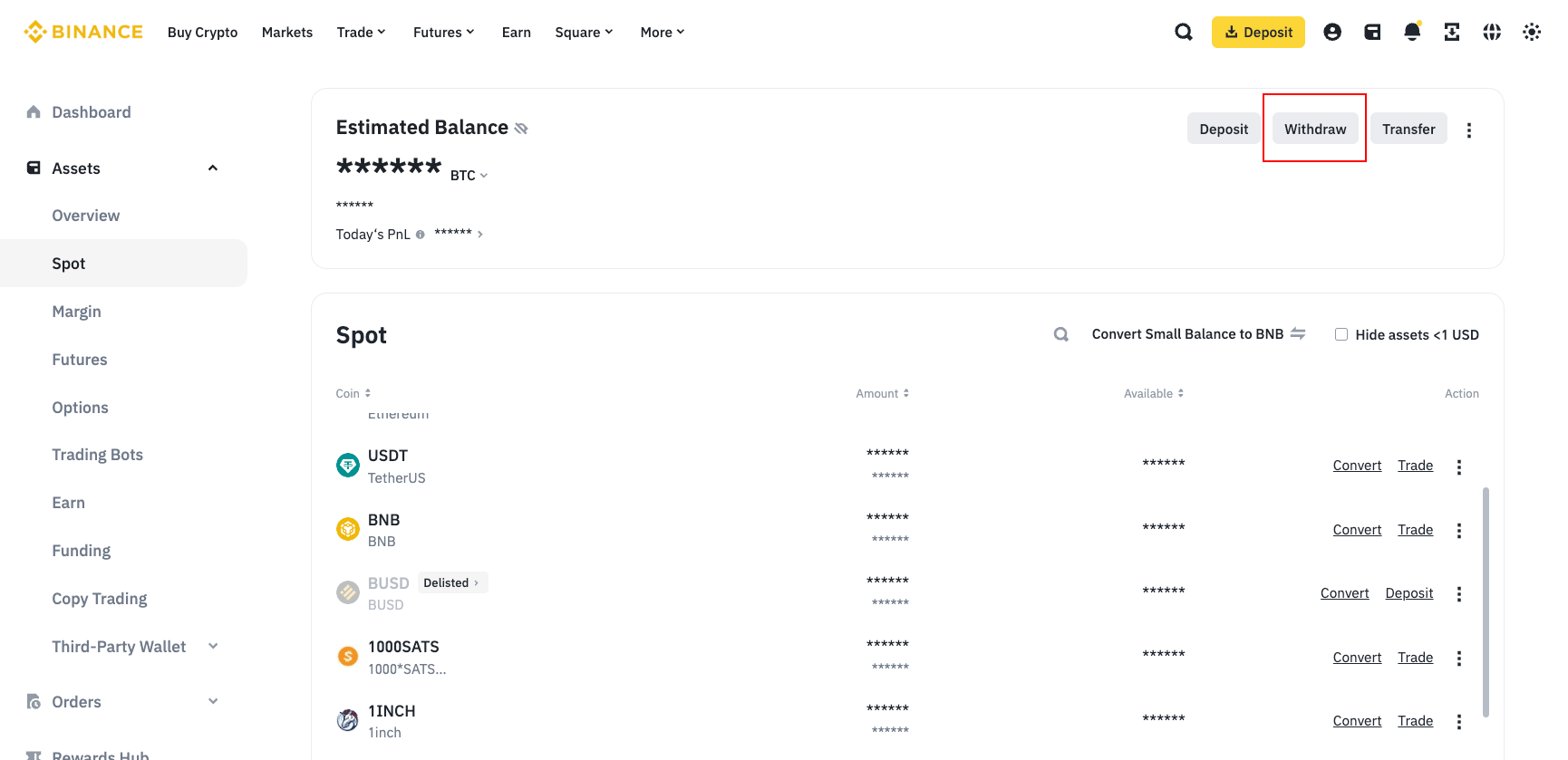Screen dimensions: 1568x760
Task: Open 1INCH row more actions menu
Action: pyautogui.click(x=1459, y=722)
